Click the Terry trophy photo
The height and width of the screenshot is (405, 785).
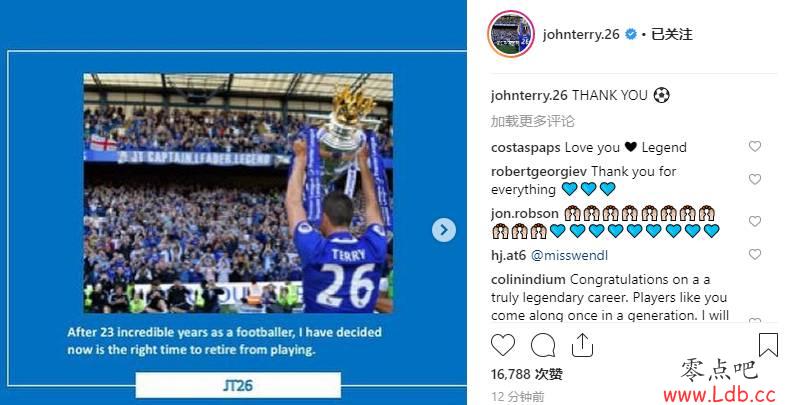[x=238, y=193]
